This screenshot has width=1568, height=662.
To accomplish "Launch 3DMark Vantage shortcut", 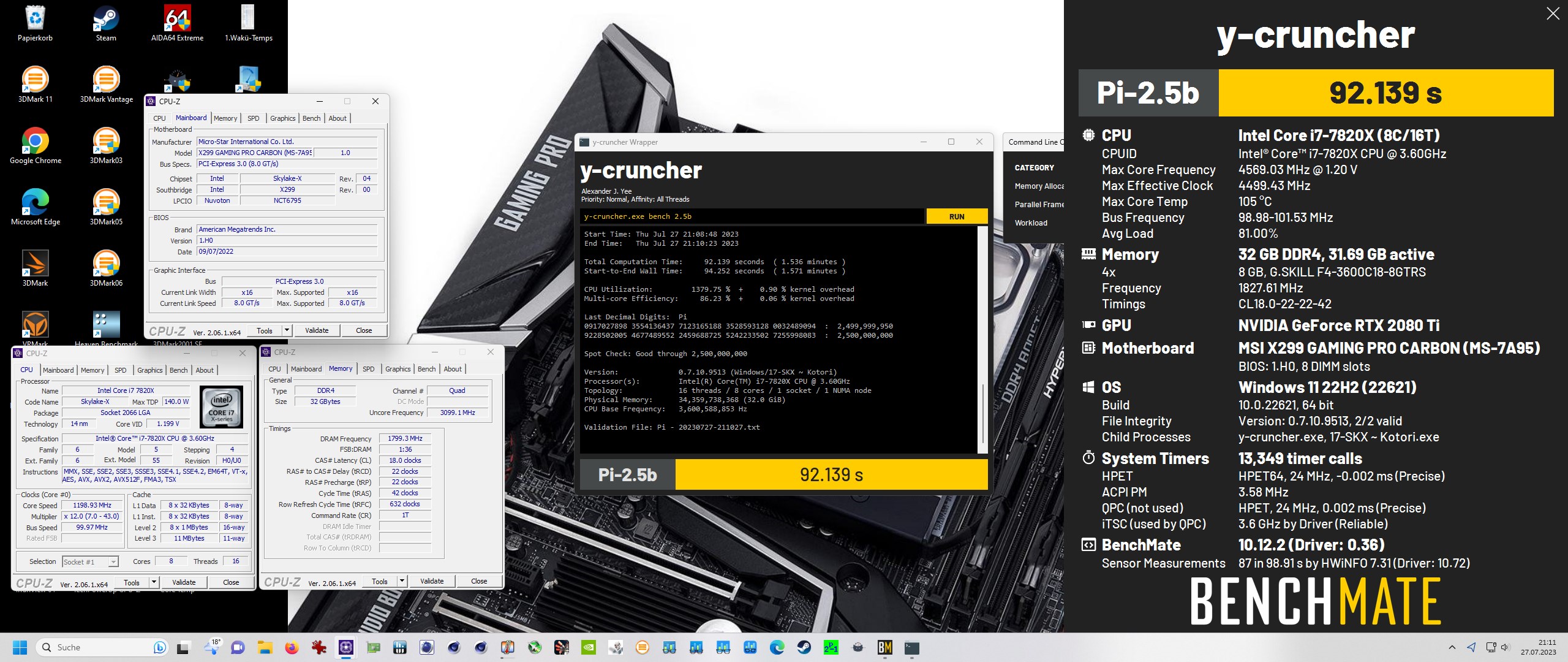I will point(106,85).
